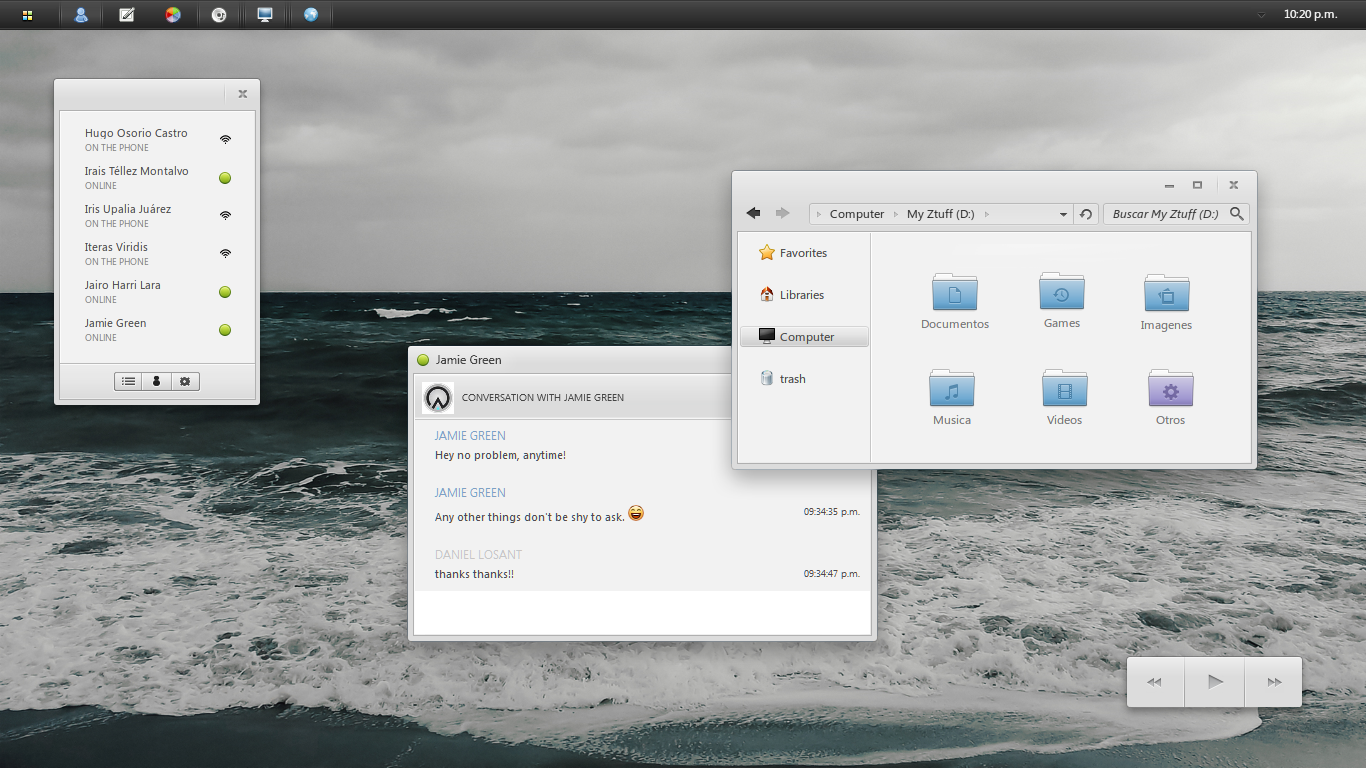1366x768 pixels.
Task: Open the monitor computer icon in the top panel
Action: pos(265,15)
